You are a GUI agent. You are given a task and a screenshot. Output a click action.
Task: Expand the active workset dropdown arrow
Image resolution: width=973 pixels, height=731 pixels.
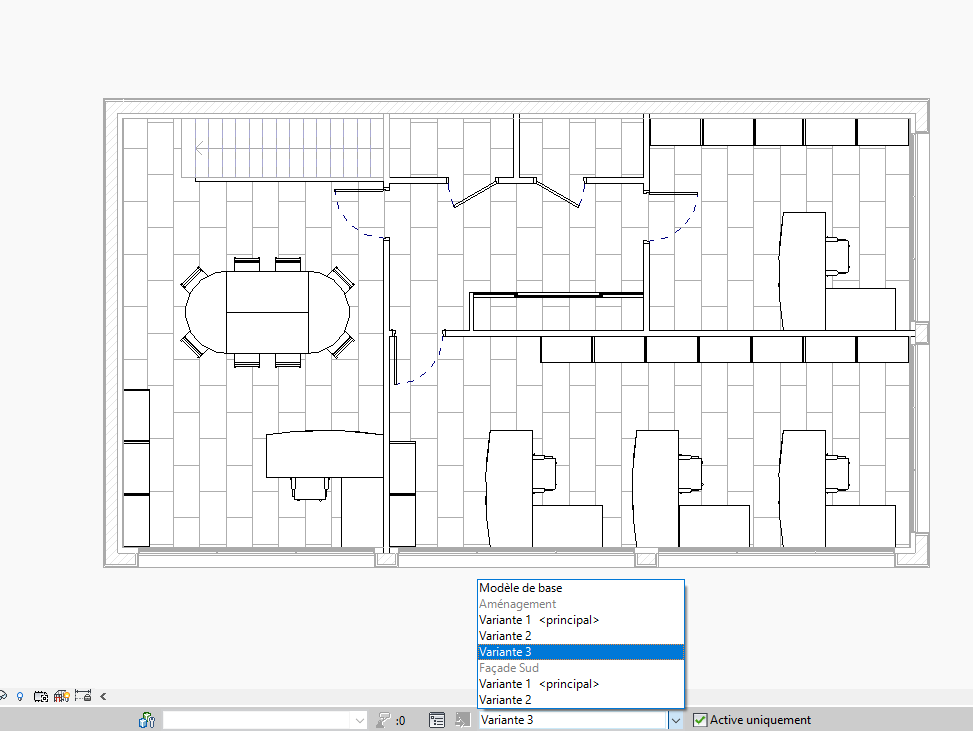click(x=360, y=720)
